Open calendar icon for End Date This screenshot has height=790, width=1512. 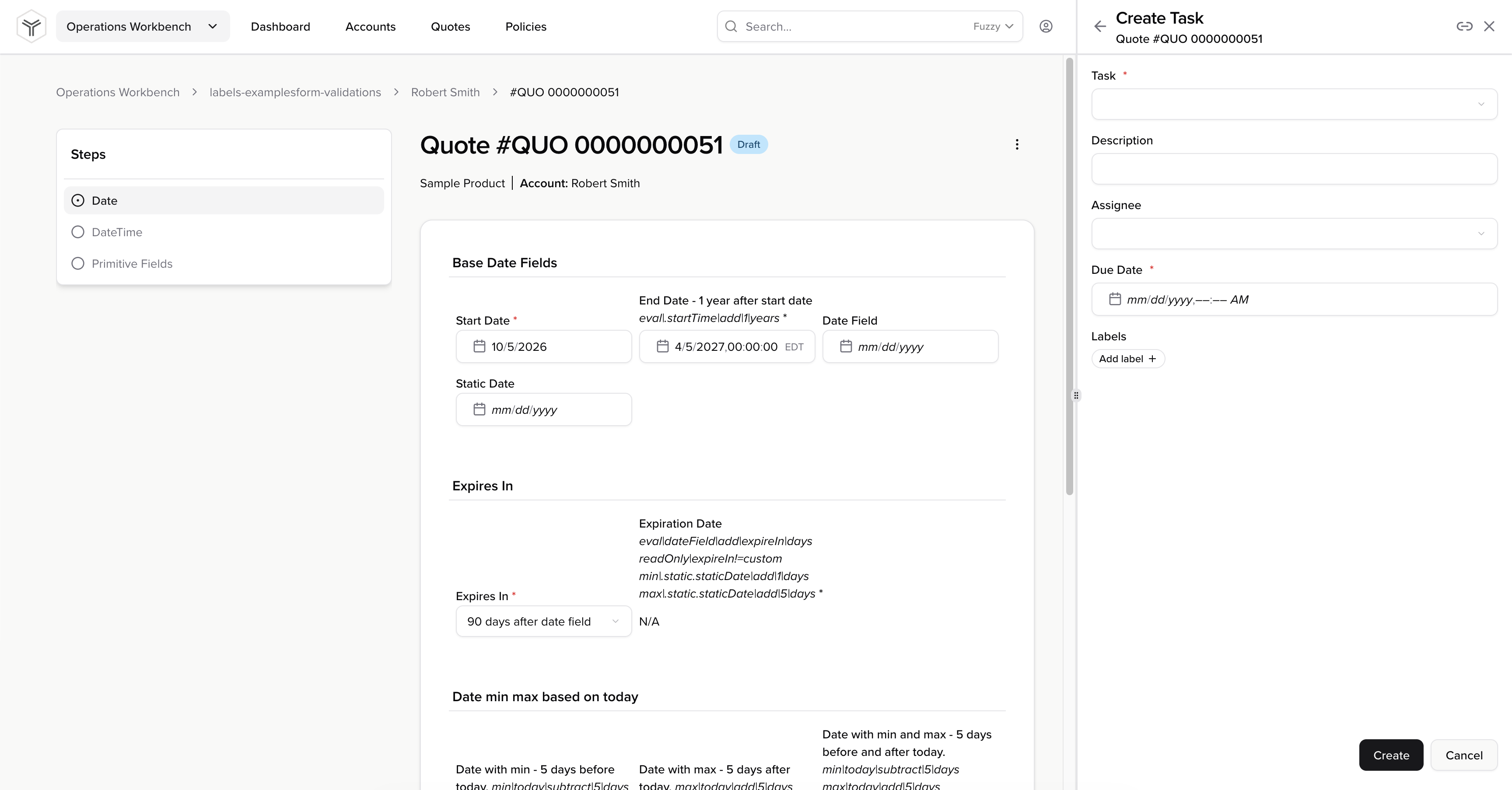[663, 346]
